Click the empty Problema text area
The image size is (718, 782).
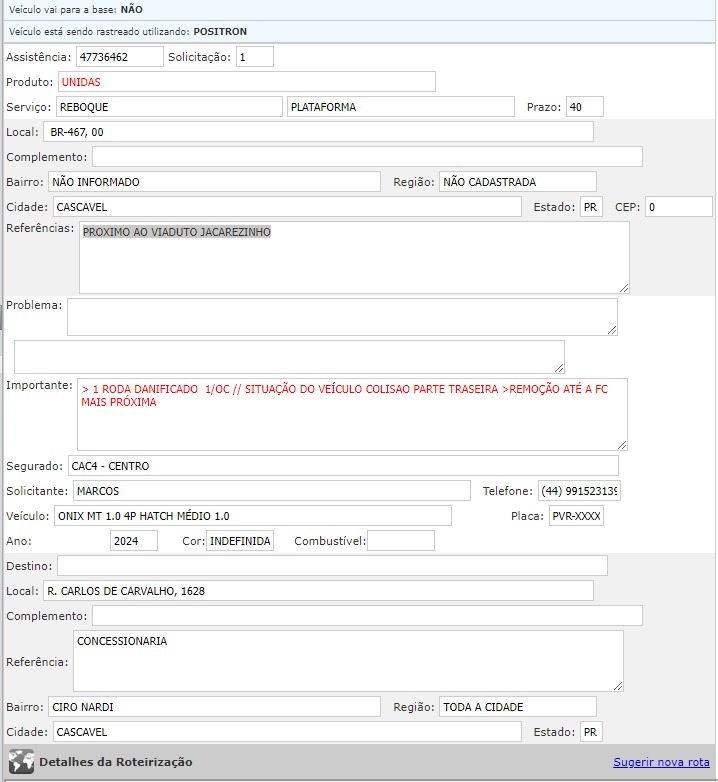tap(342, 317)
